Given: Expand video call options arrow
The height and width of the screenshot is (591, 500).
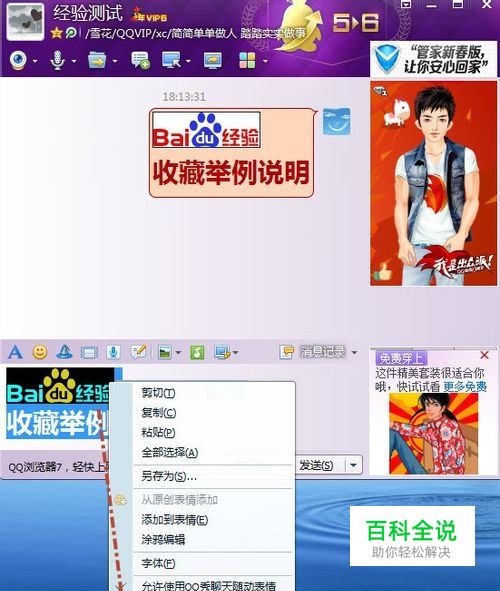Looking at the screenshot, I should [35, 61].
